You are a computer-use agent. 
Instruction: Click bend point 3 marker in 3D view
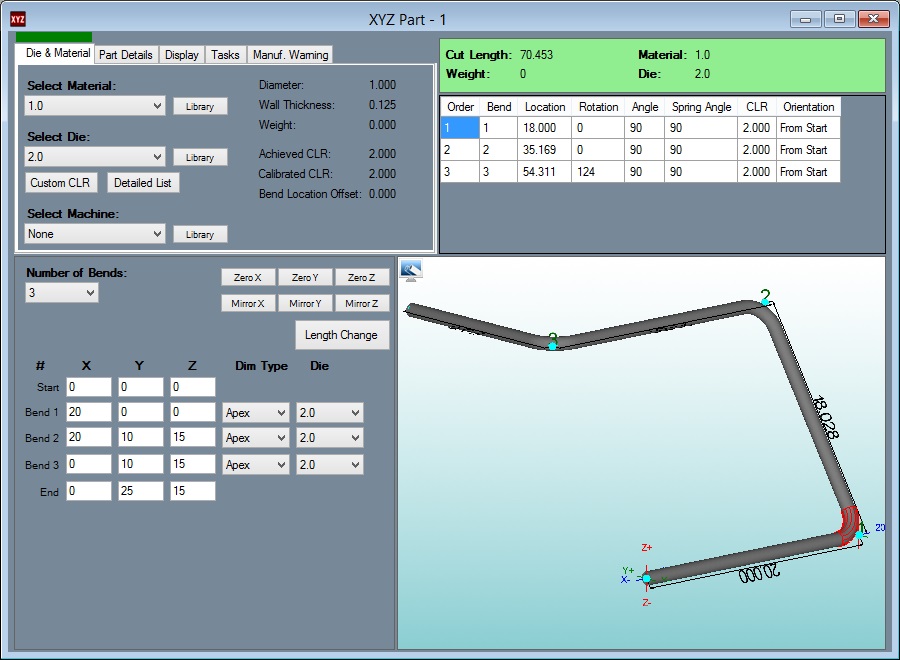552,345
